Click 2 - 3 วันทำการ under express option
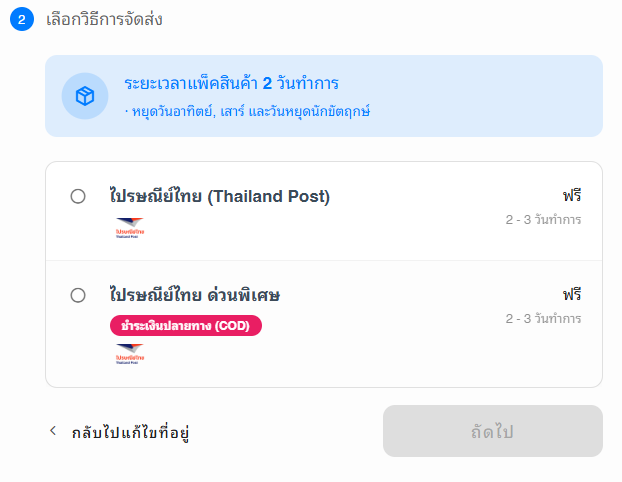 (x=543, y=319)
